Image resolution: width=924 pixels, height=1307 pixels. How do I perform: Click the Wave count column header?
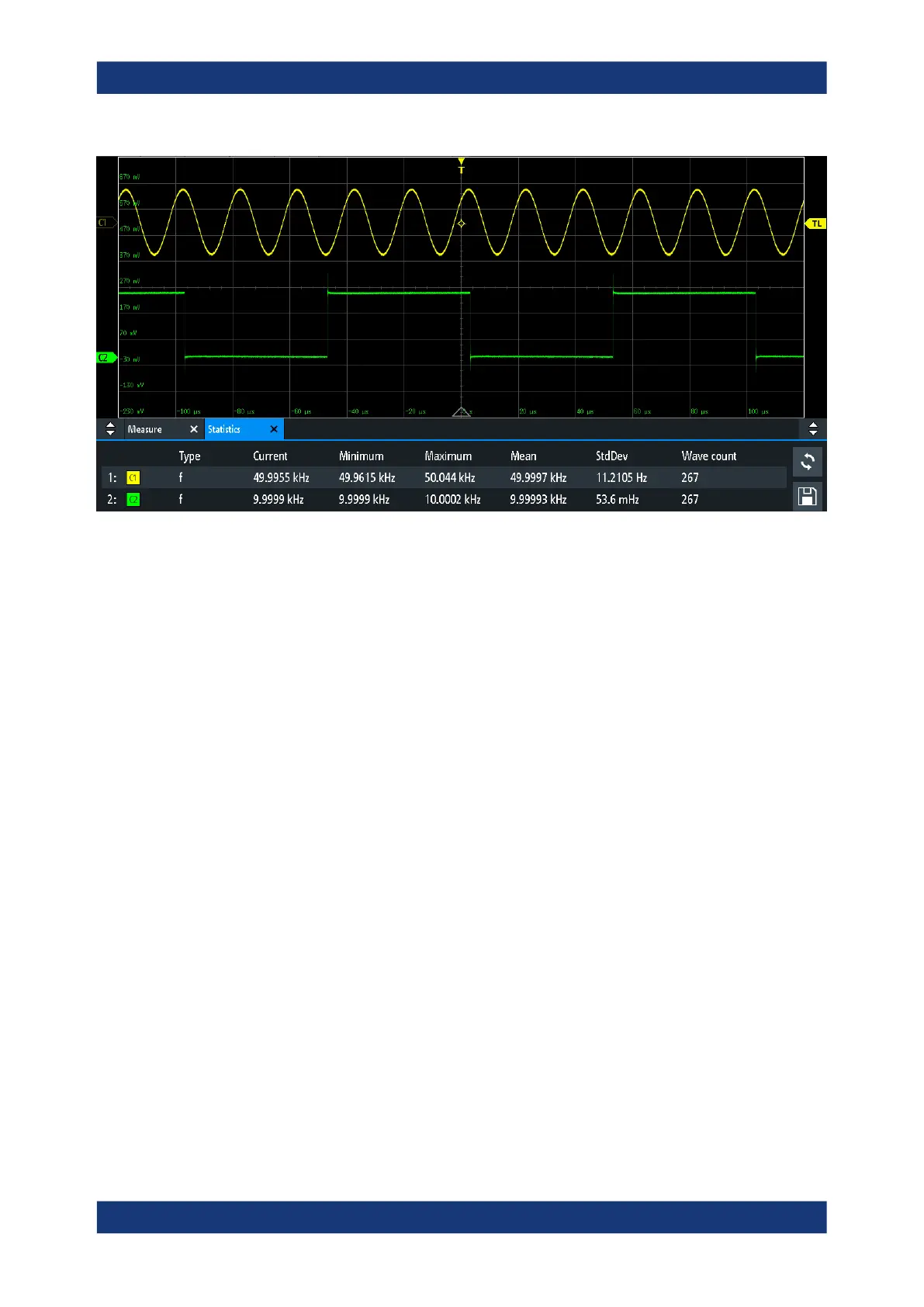pos(709,456)
